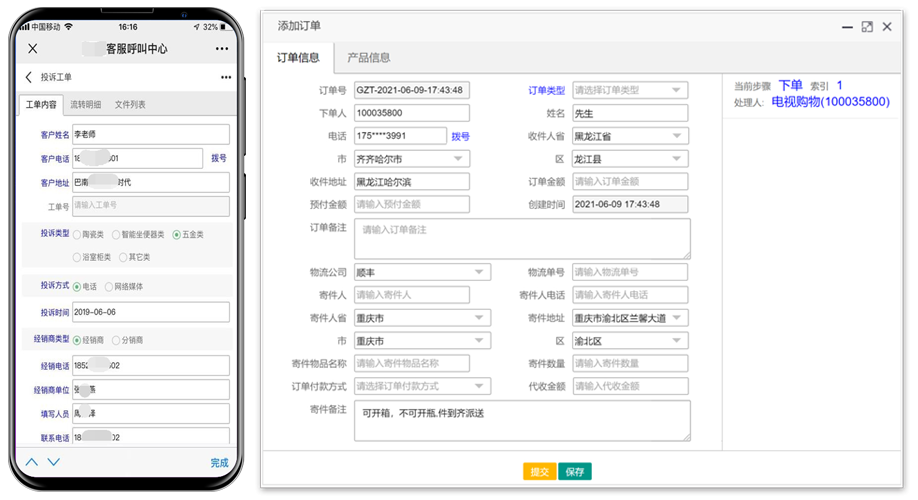Viewport: 918px width, 500px height.
Task: Click the 拨号 link next to order phone
Action: pyautogui.click(x=460, y=136)
